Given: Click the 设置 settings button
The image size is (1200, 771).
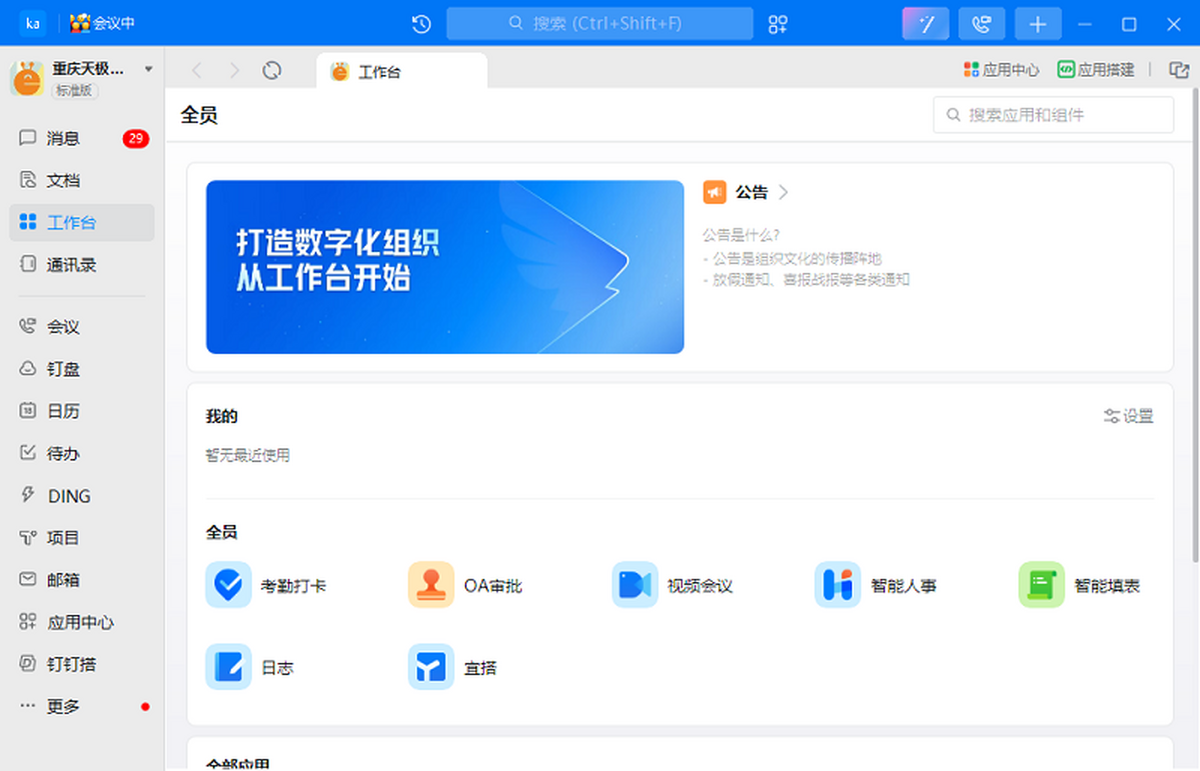Looking at the screenshot, I should click(1128, 416).
